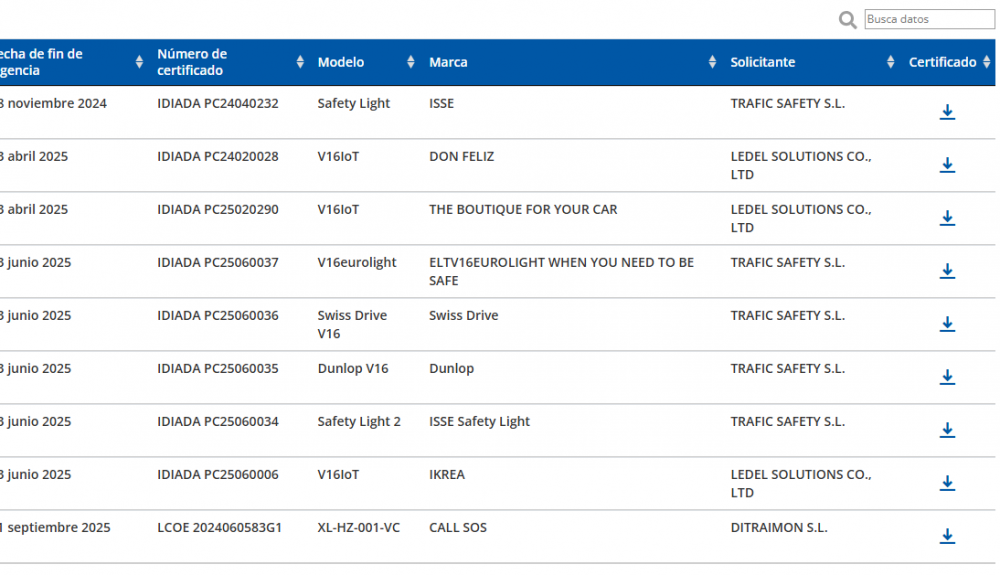Download Swiss Drive V16 certificate
This screenshot has height=575, width=1000.
coord(947,324)
